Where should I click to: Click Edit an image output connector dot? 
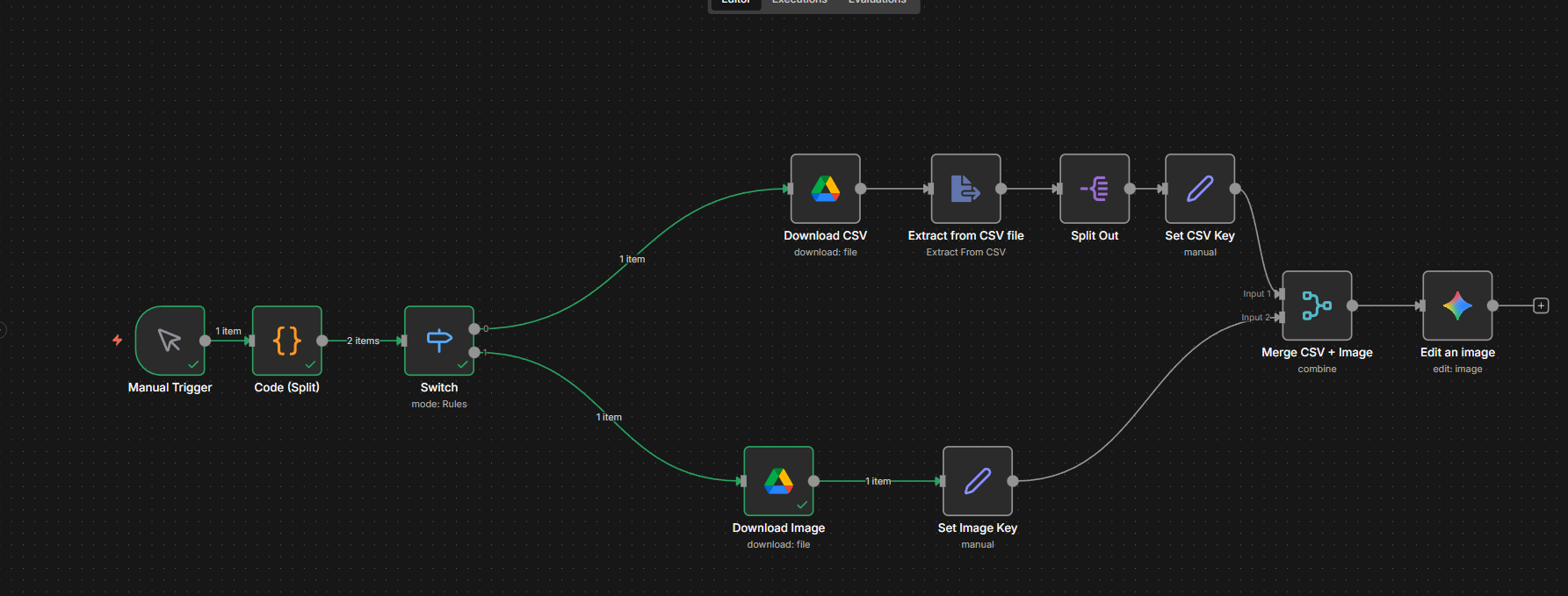(1493, 305)
